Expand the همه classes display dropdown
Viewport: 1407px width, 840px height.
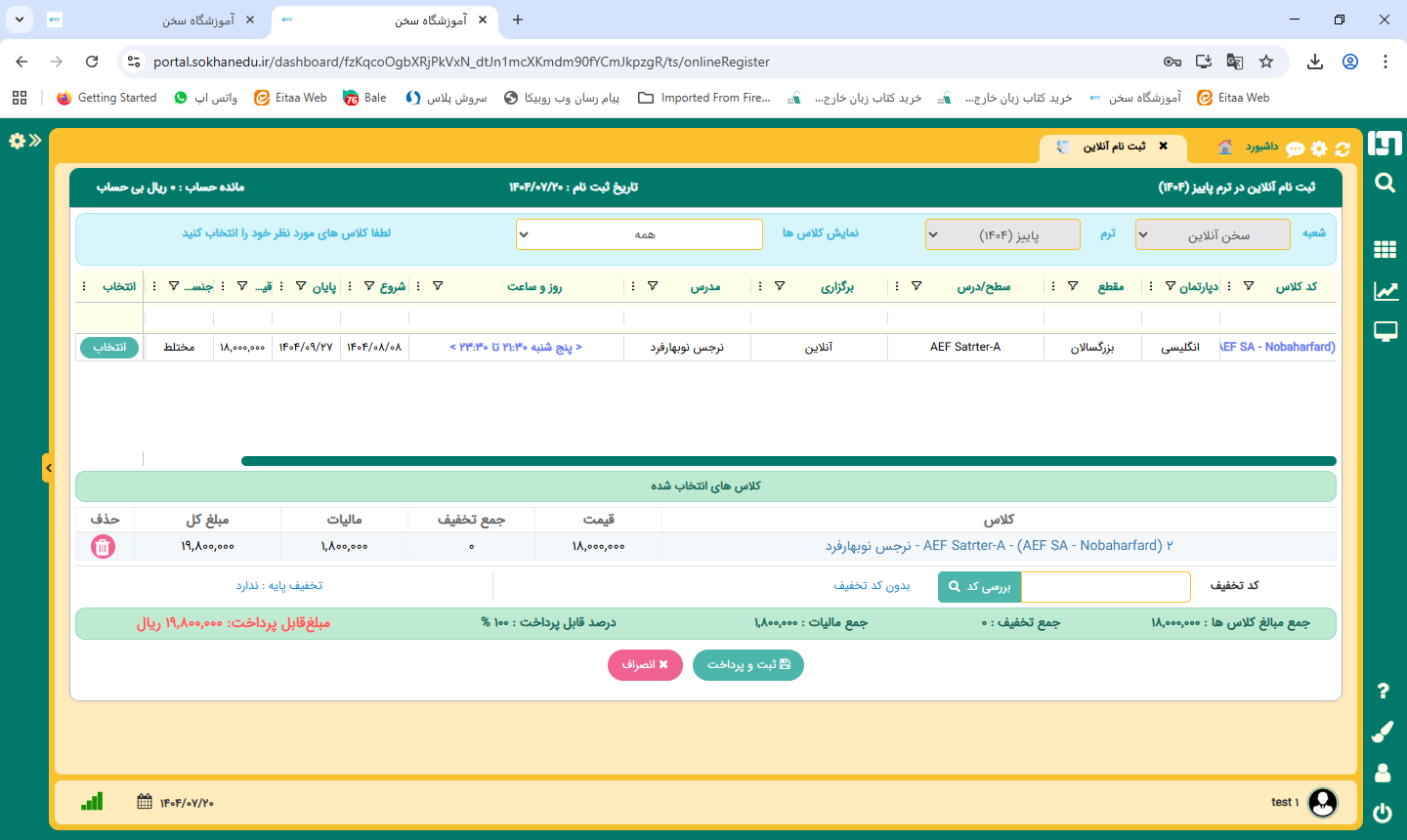(640, 234)
